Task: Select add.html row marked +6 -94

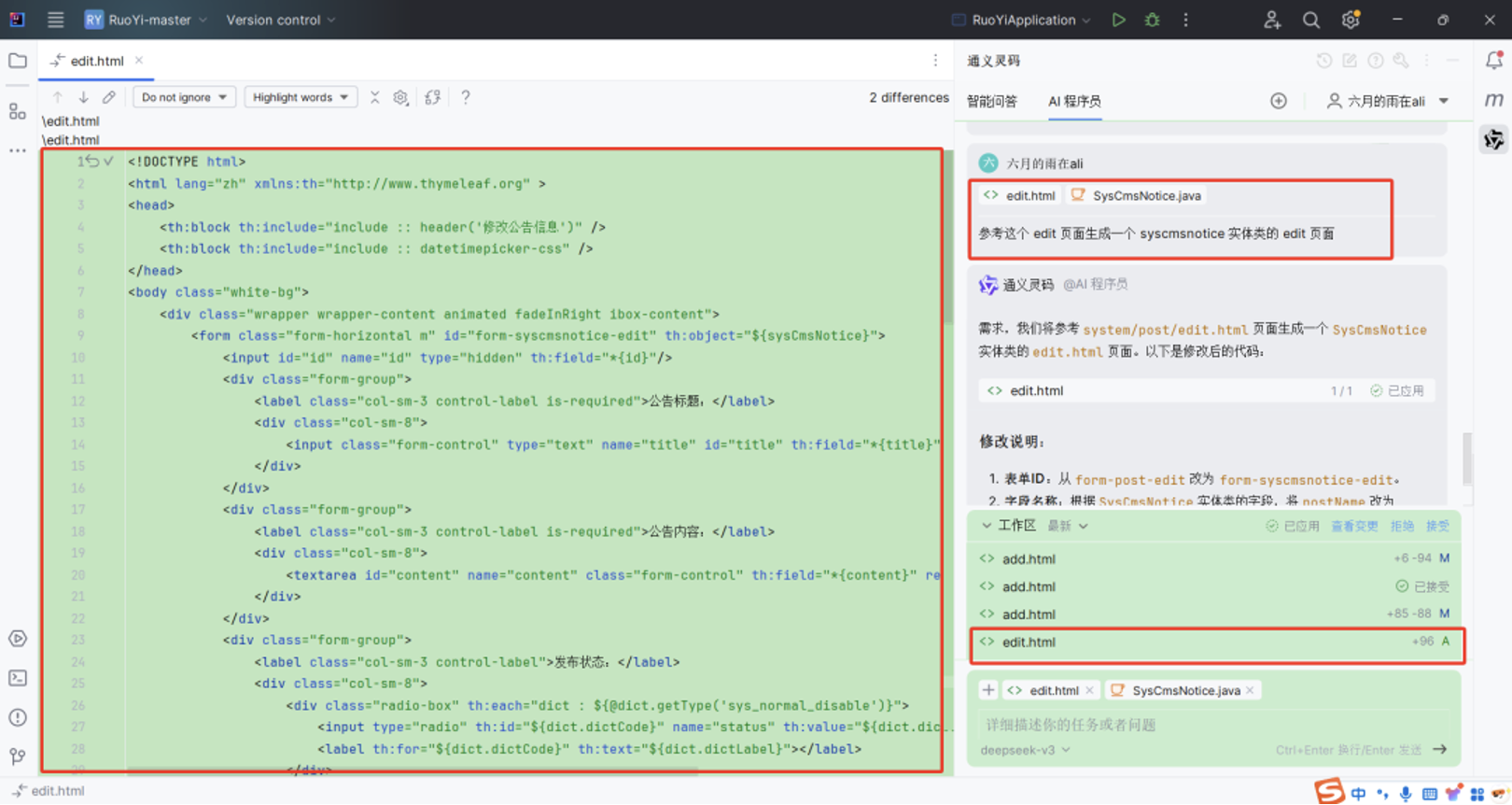Action: (x=1217, y=558)
